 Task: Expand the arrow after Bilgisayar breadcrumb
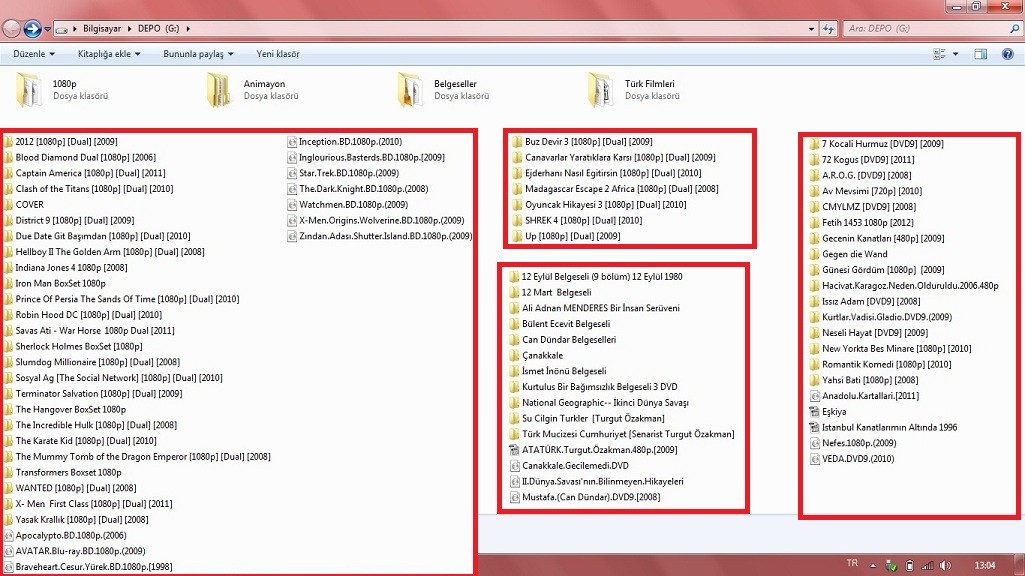pyautogui.click(x=129, y=29)
